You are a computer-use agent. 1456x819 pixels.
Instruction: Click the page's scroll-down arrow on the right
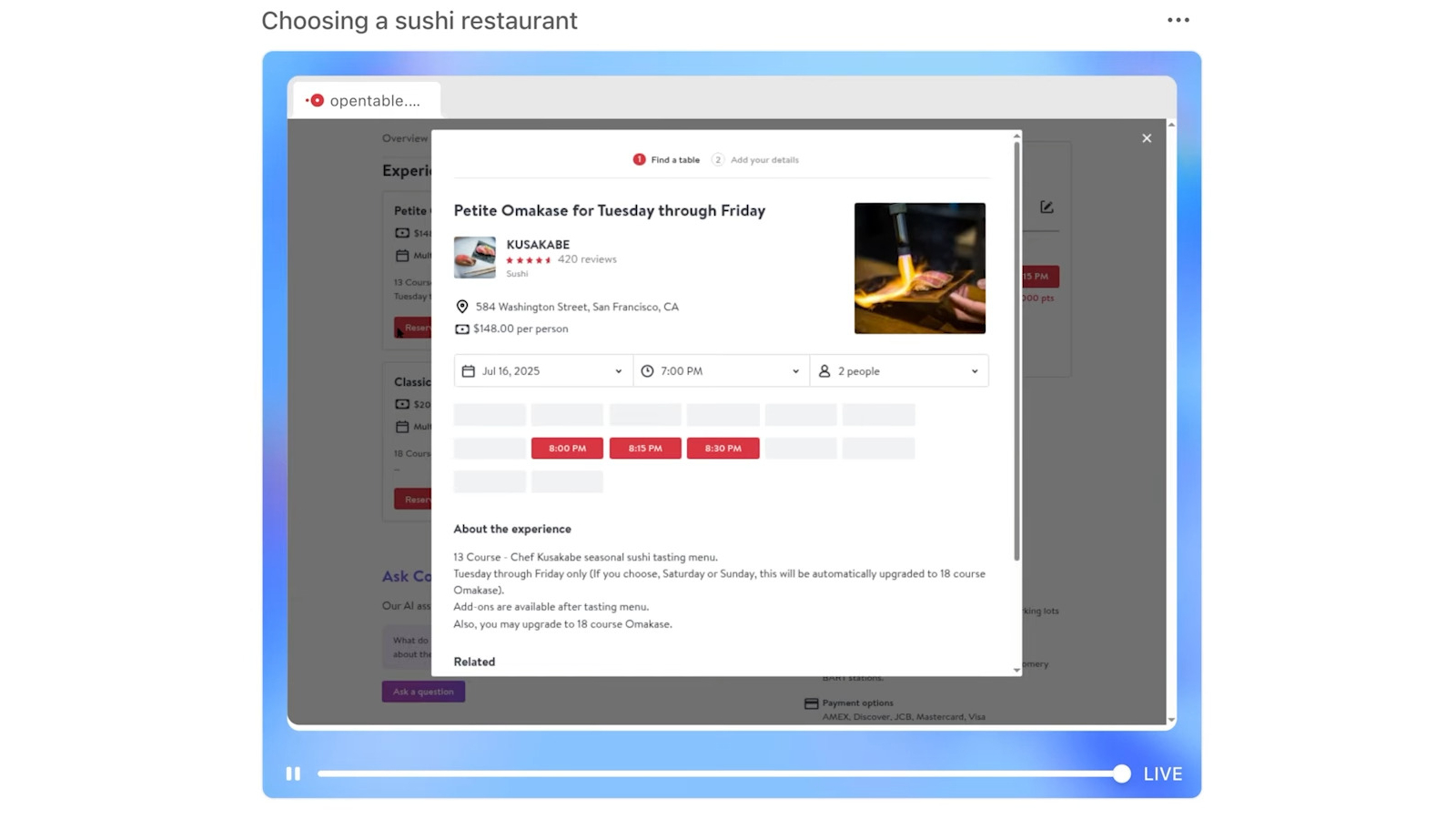click(x=1171, y=720)
